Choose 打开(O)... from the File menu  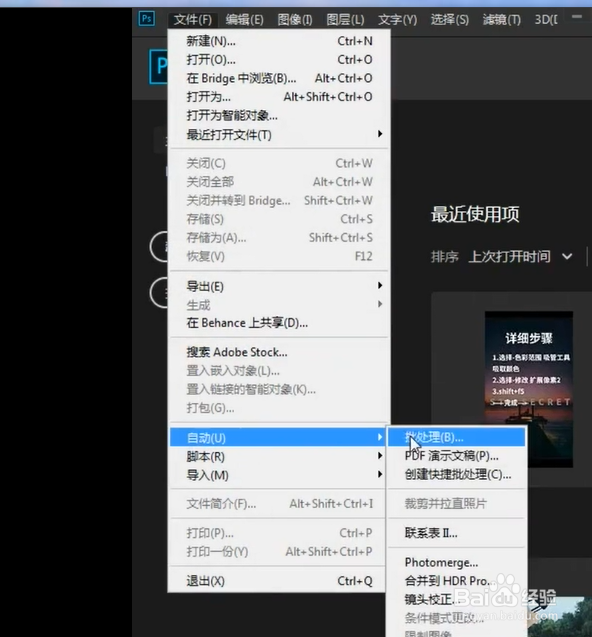point(279,60)
